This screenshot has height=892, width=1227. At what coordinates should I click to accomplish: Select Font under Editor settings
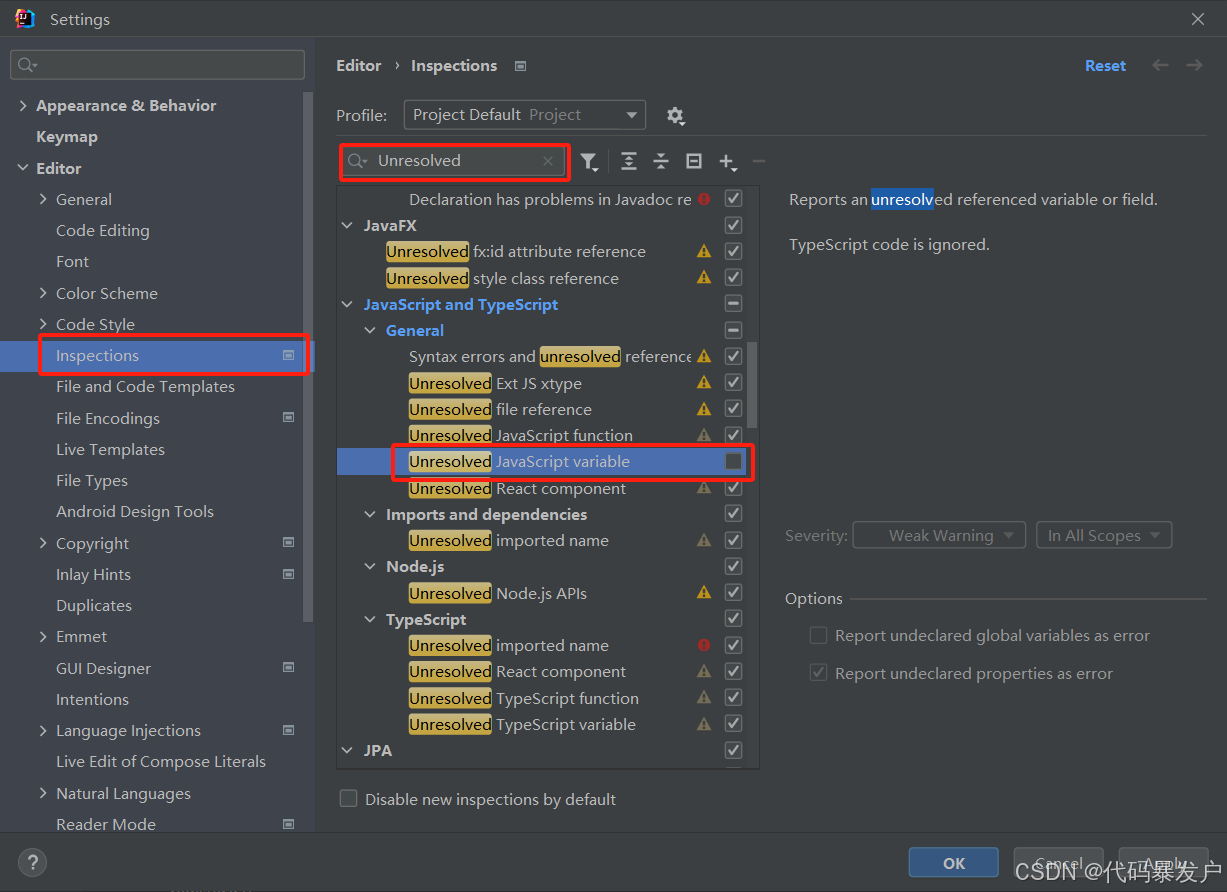72,262
